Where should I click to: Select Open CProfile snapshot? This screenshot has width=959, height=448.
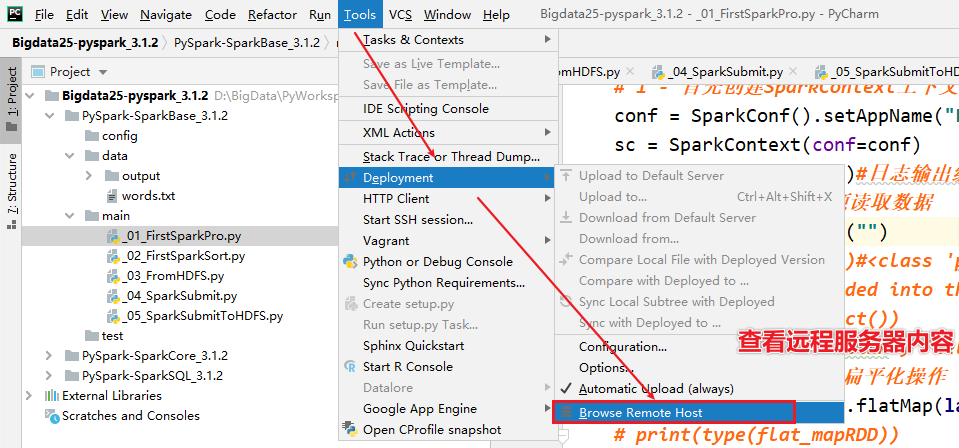click(448, 430)
